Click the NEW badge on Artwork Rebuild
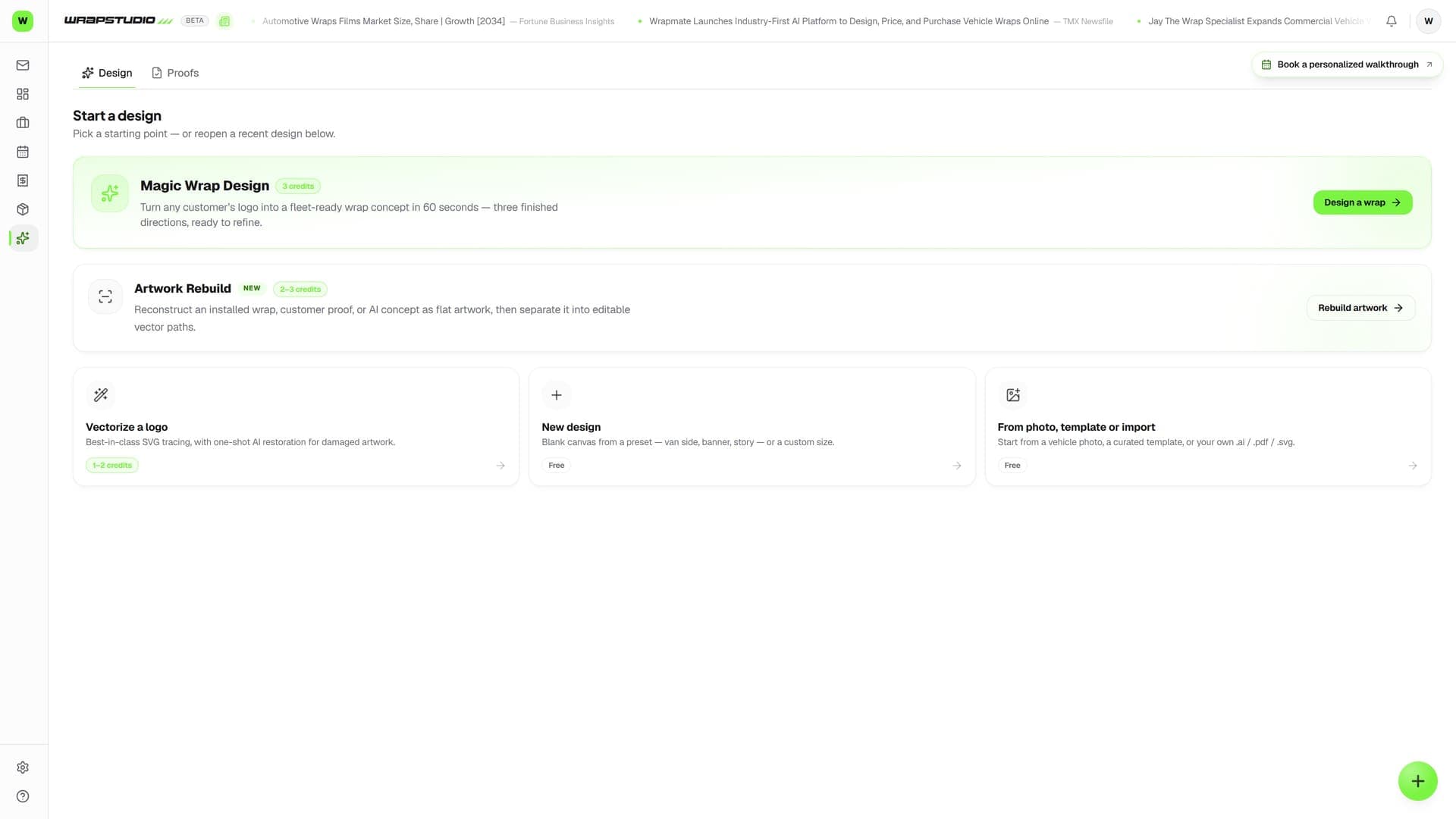This screenshot has width=1456, height=819. click(252, 288)
